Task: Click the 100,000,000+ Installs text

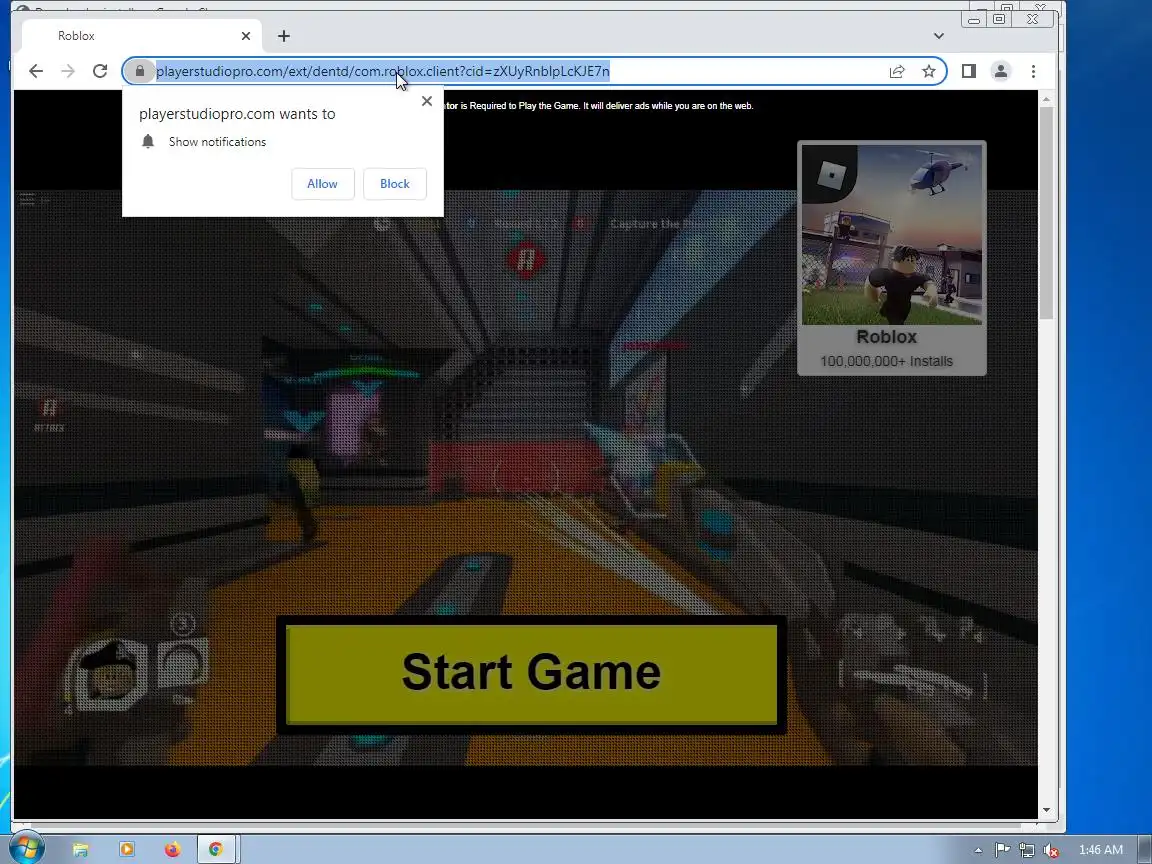Action: 886,361
